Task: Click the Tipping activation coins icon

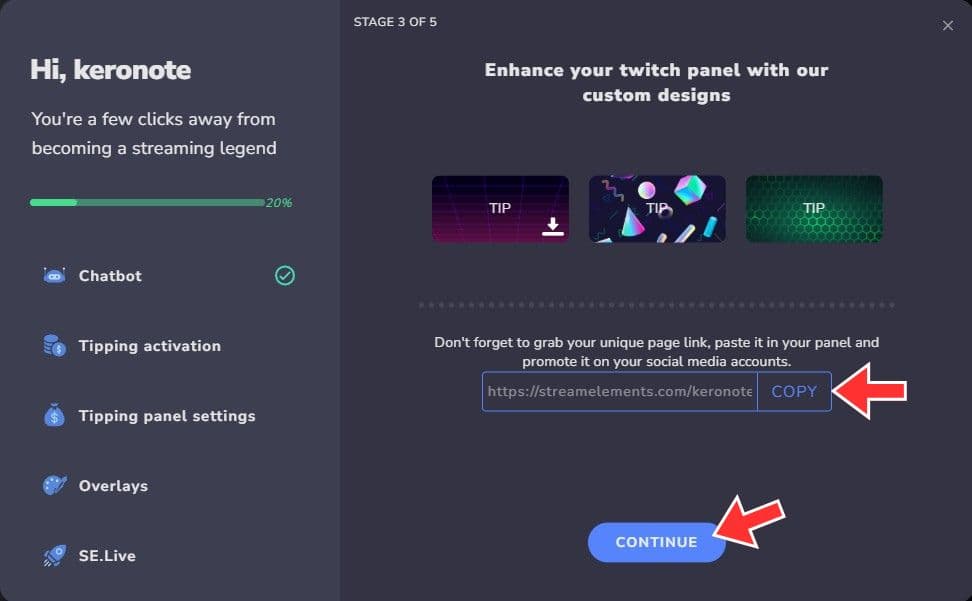Action: click(54, 346)
